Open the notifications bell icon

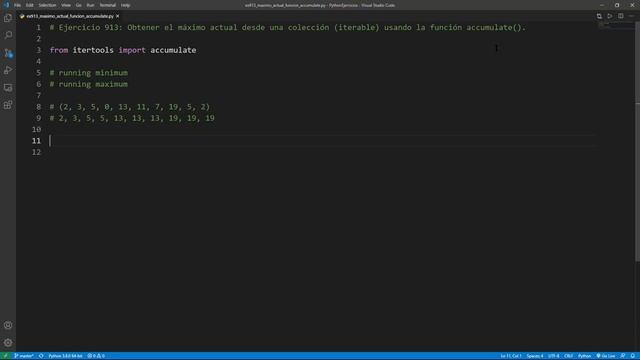633,356
